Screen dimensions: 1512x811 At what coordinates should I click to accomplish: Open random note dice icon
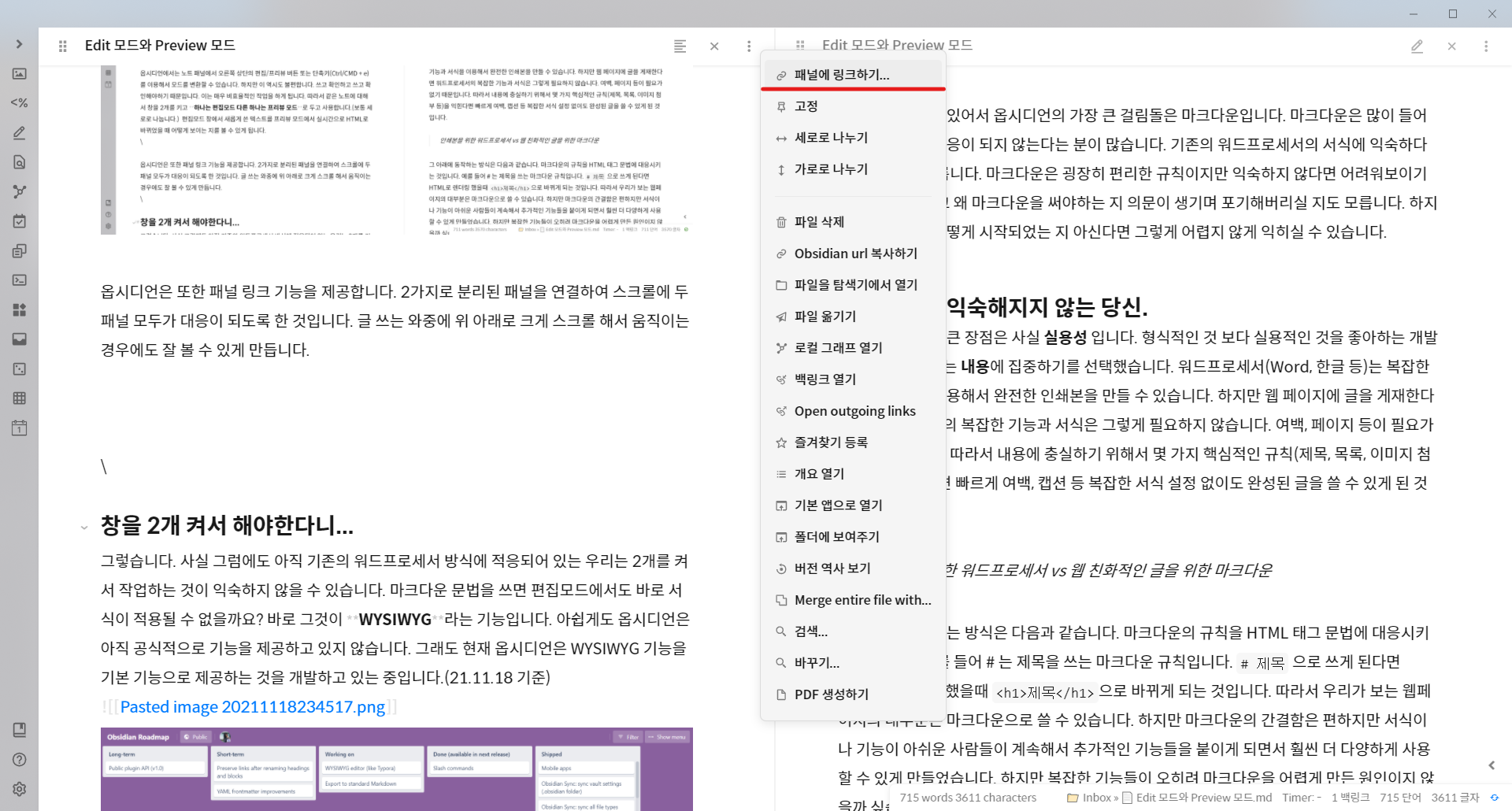[20, 368]
